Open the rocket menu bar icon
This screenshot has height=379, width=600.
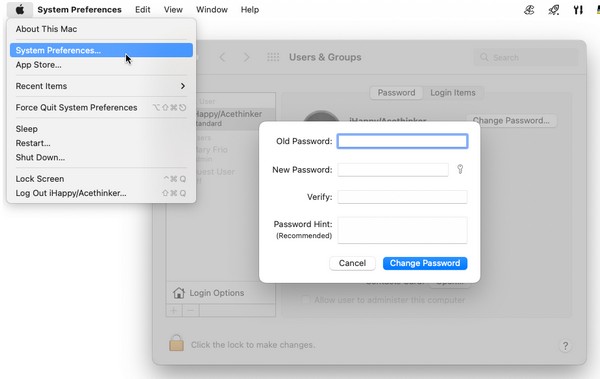[554, 10]
